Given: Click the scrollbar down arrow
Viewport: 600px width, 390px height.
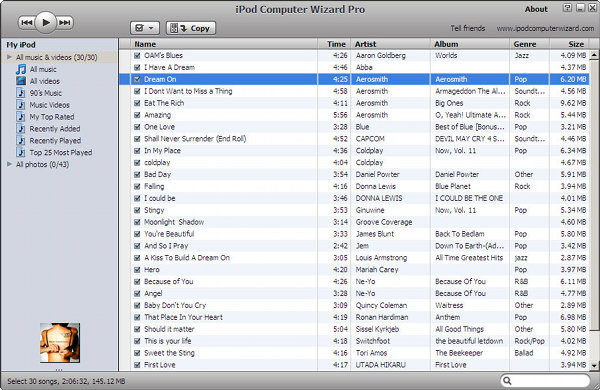Looking at the screenshot, I should click(594, 366).
